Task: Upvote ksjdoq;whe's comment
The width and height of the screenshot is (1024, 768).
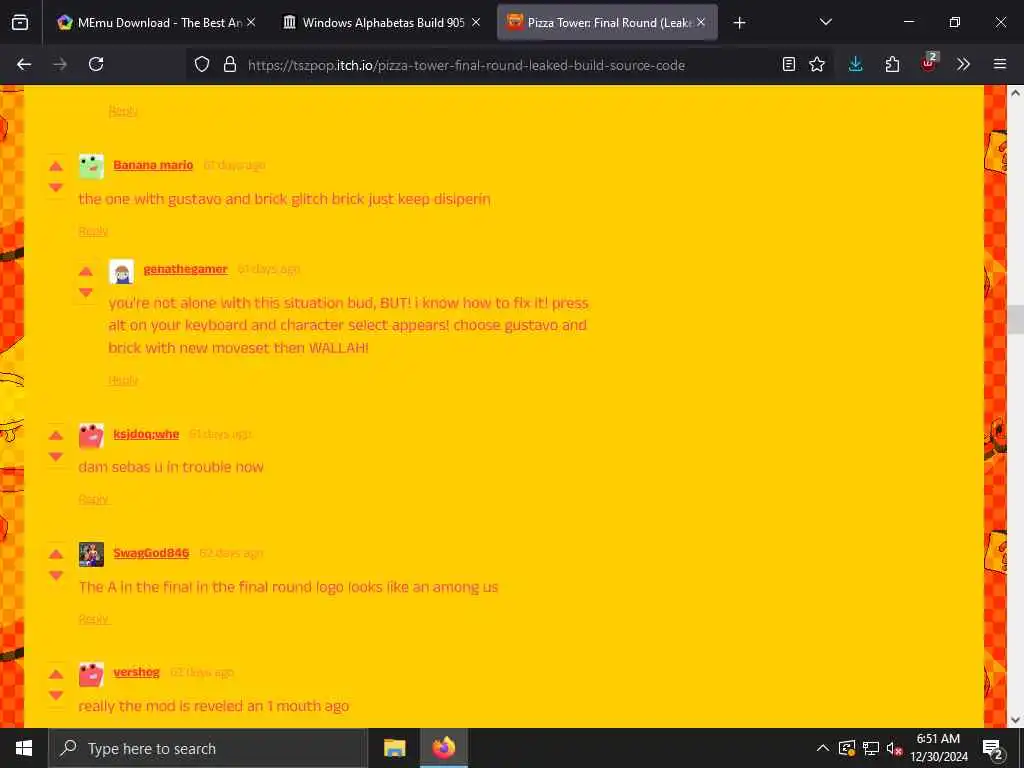Action: pyautogui.click(x=56, y=436)
